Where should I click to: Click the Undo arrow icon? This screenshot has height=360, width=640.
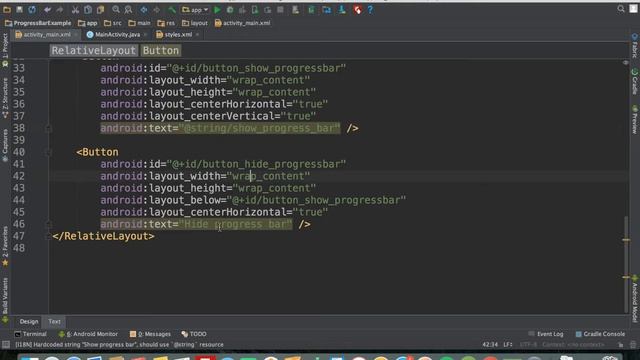click(x=48, y=9)
